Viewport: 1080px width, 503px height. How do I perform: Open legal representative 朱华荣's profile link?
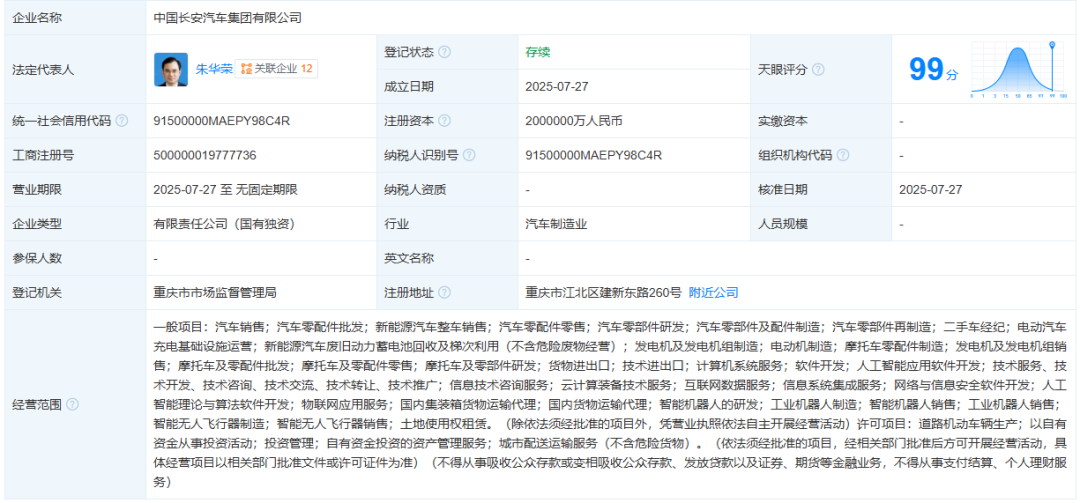pyautogui.click(x=214, y=69)
